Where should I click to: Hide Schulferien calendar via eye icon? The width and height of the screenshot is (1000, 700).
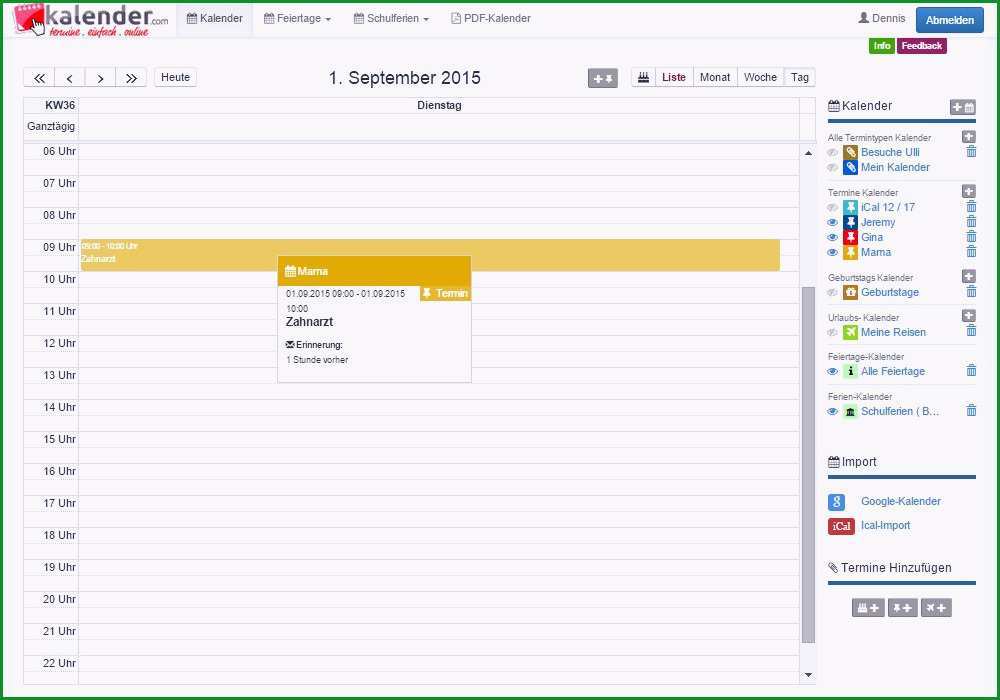pos(832,411)
